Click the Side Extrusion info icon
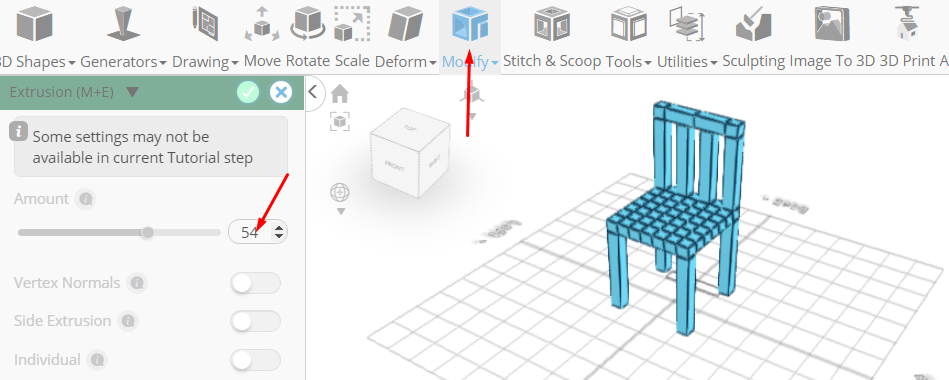949x380 pixels. click(x=128, y=321)
